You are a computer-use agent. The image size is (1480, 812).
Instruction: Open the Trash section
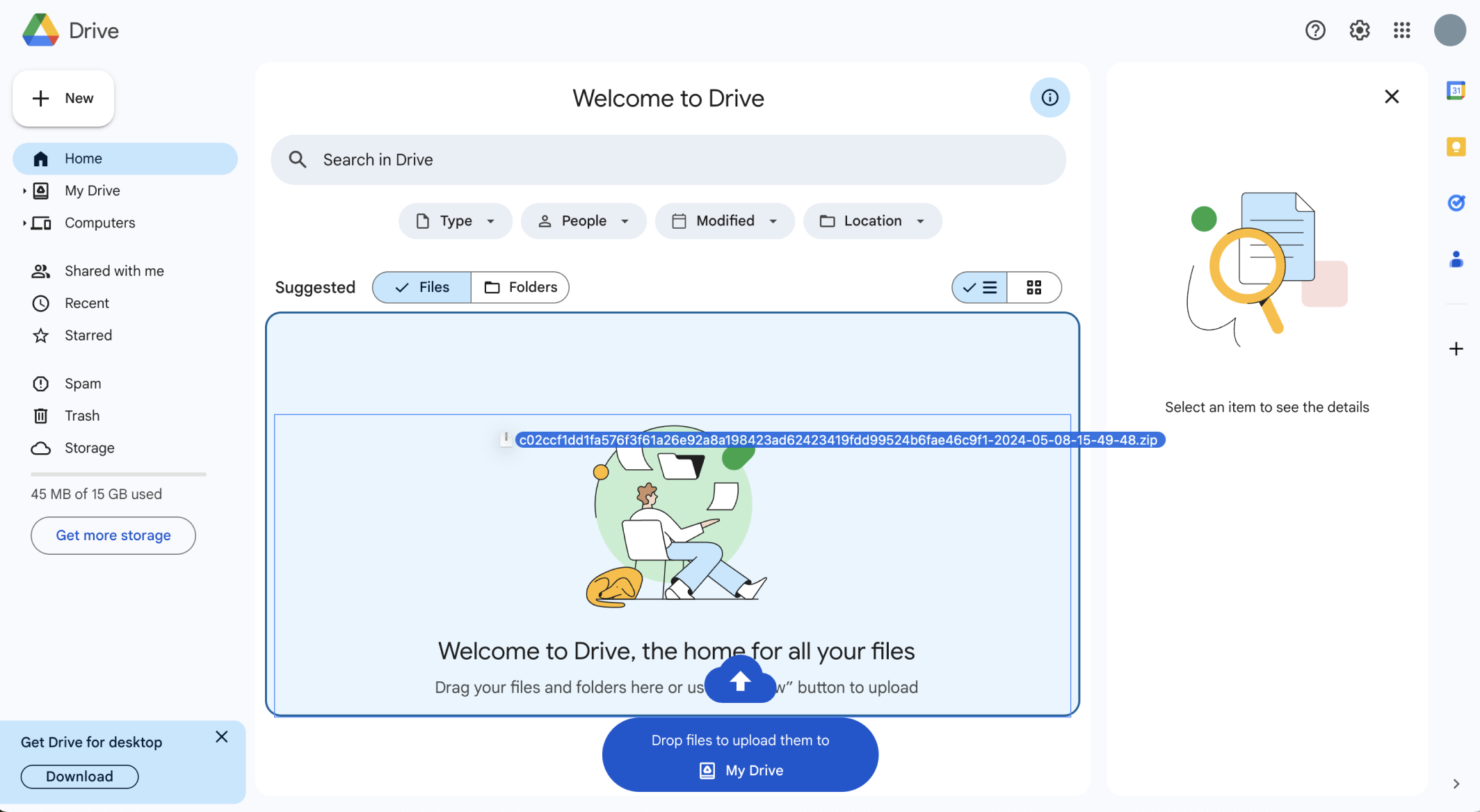coord(82,416)
